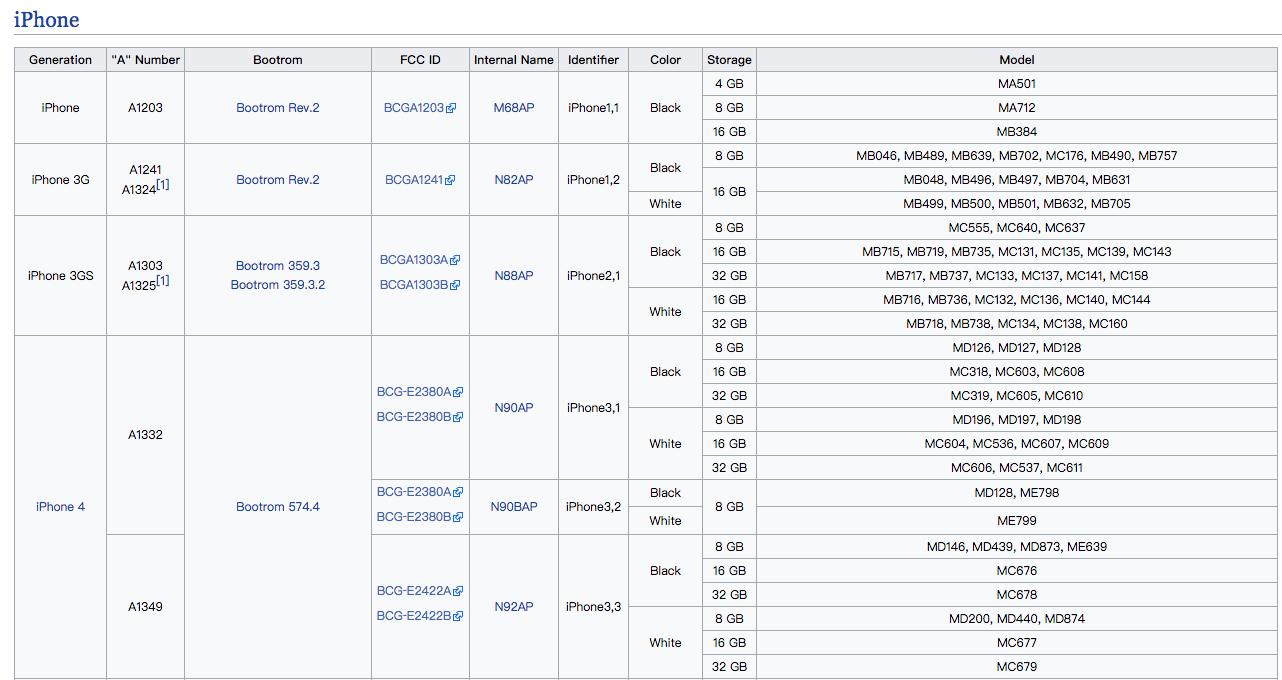Click the iPhone section heading

tap(46, 20)
